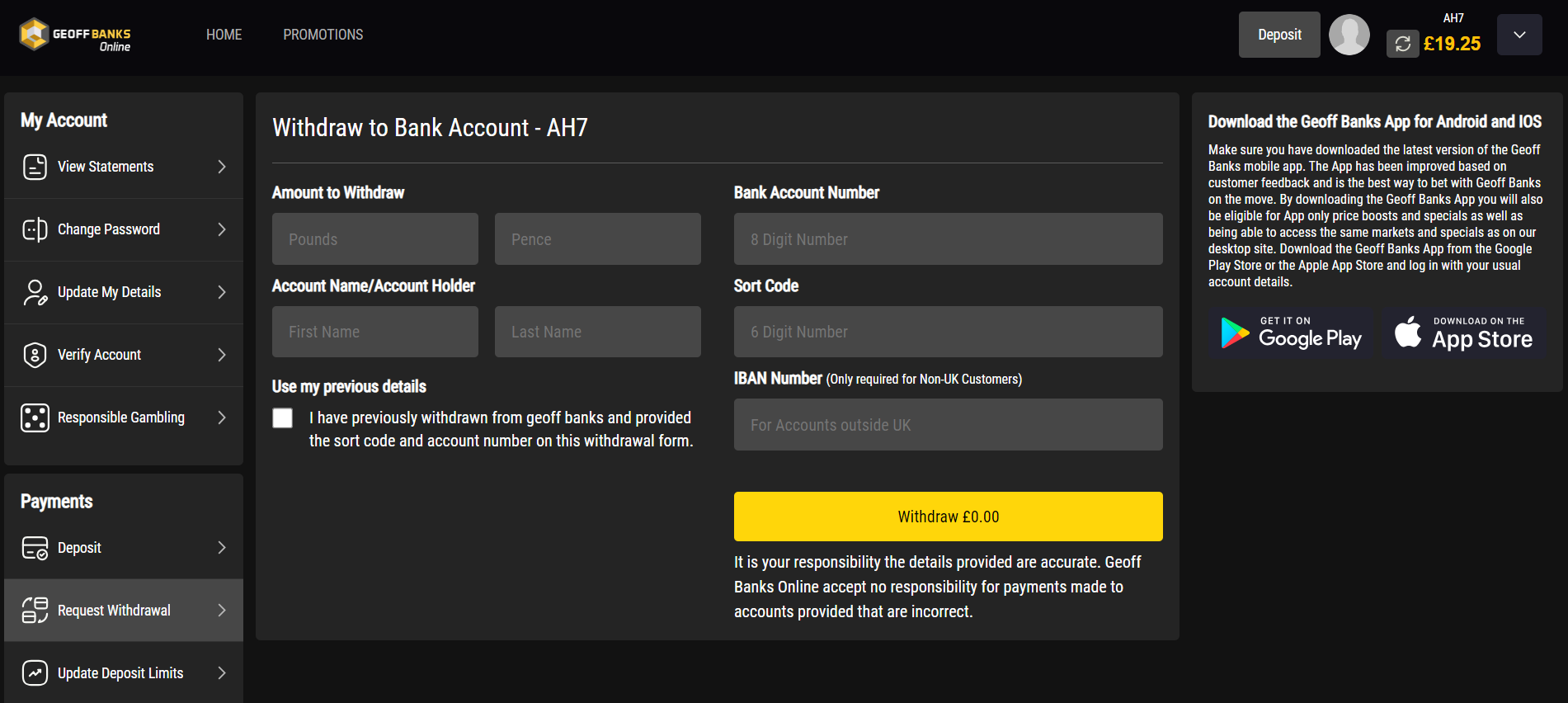Expand the Update Deposit Limits chevron
Viewport: 1568px width, 703px height.
[222, 673]
